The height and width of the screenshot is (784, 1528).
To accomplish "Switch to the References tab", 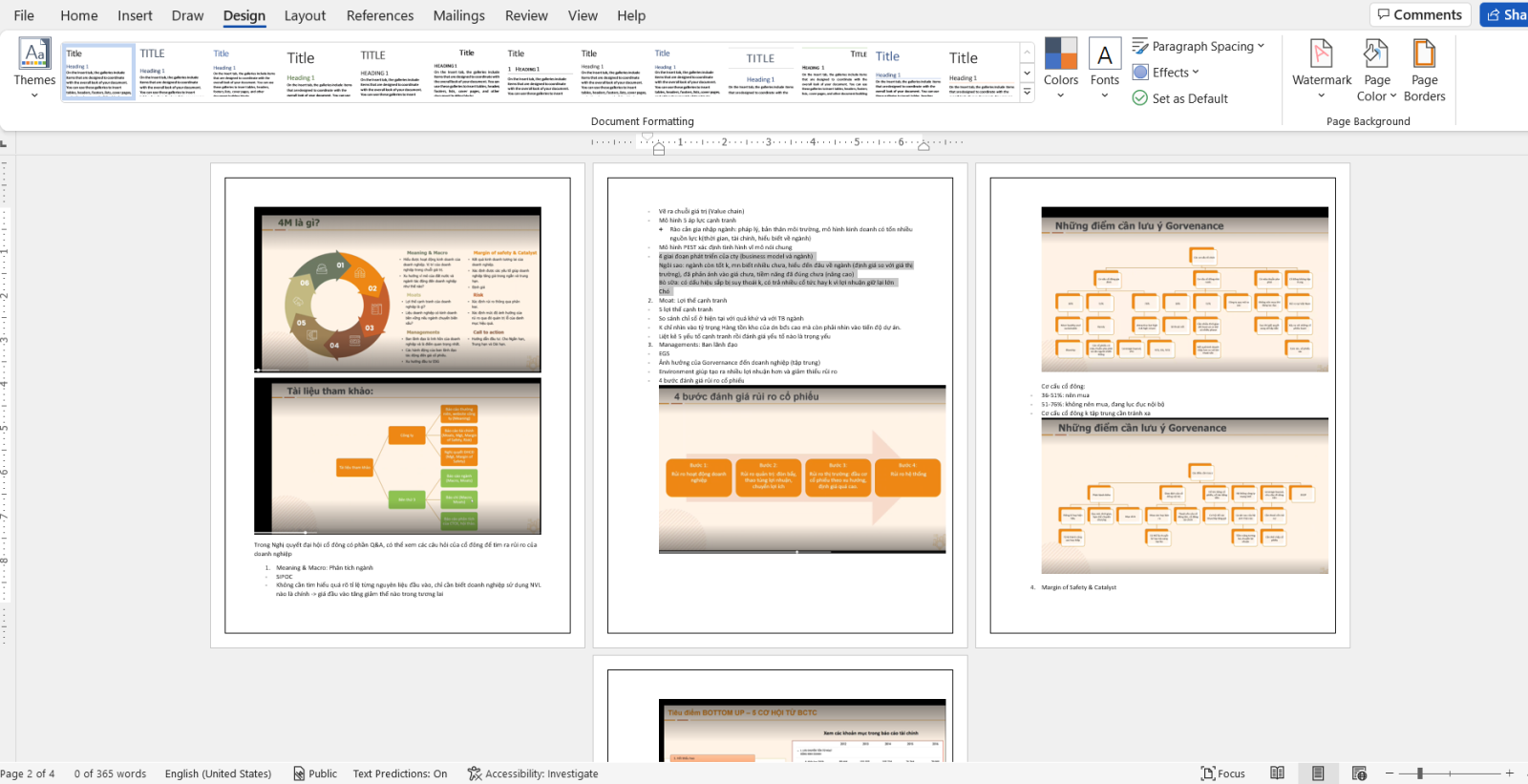I will [380, 15].
